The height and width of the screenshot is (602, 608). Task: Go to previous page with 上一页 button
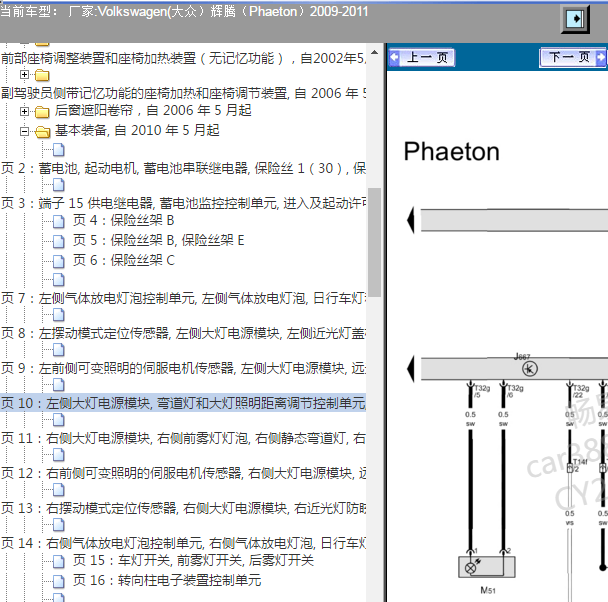click(x=421, y=58)
